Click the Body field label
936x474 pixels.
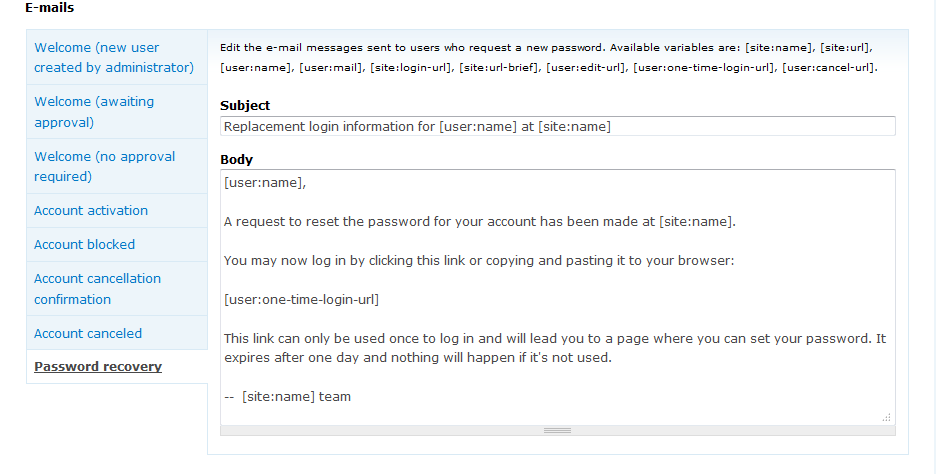[x=236, y=160]
